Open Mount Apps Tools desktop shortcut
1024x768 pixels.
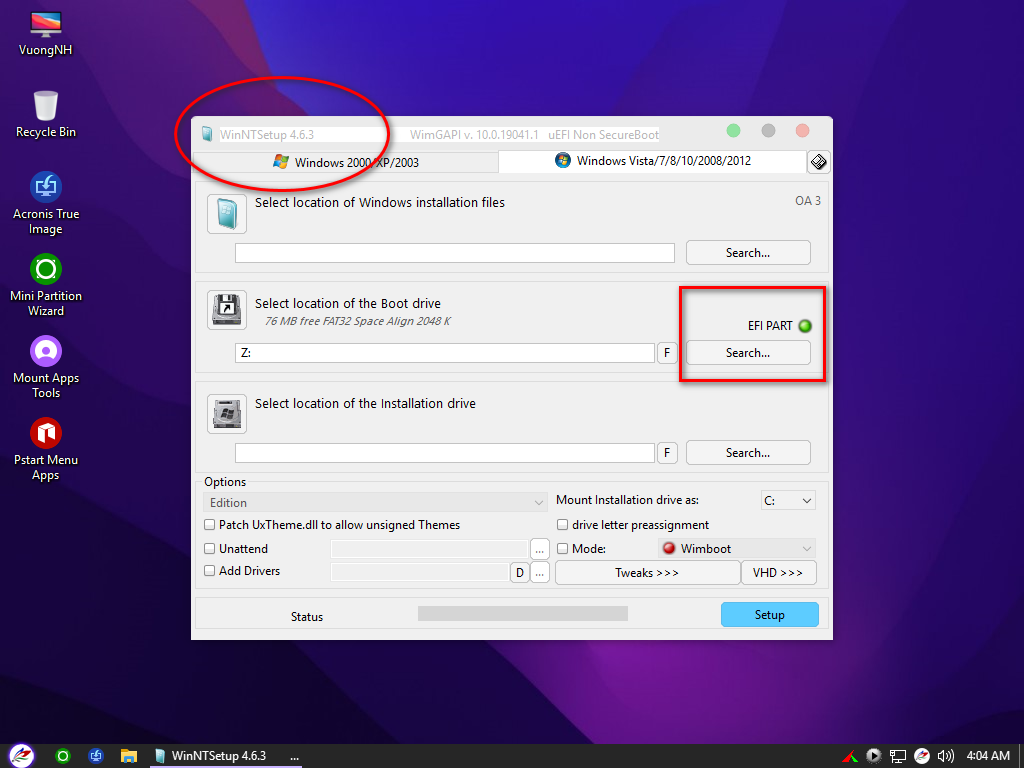tap(46, 367)
